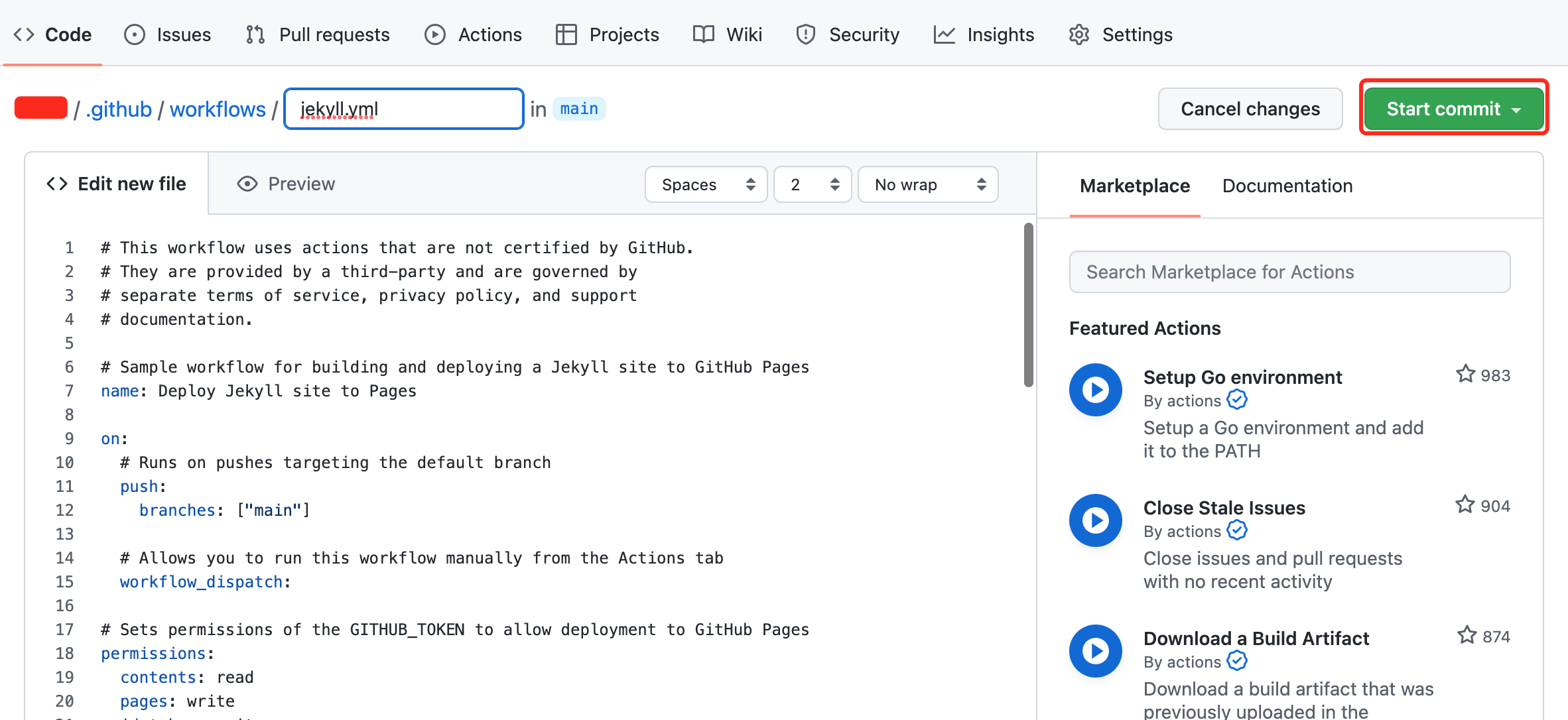Star the Setup Go environment action
Image resolution: width=1568 pixels, height=720 pixels.
(1465, 375)
